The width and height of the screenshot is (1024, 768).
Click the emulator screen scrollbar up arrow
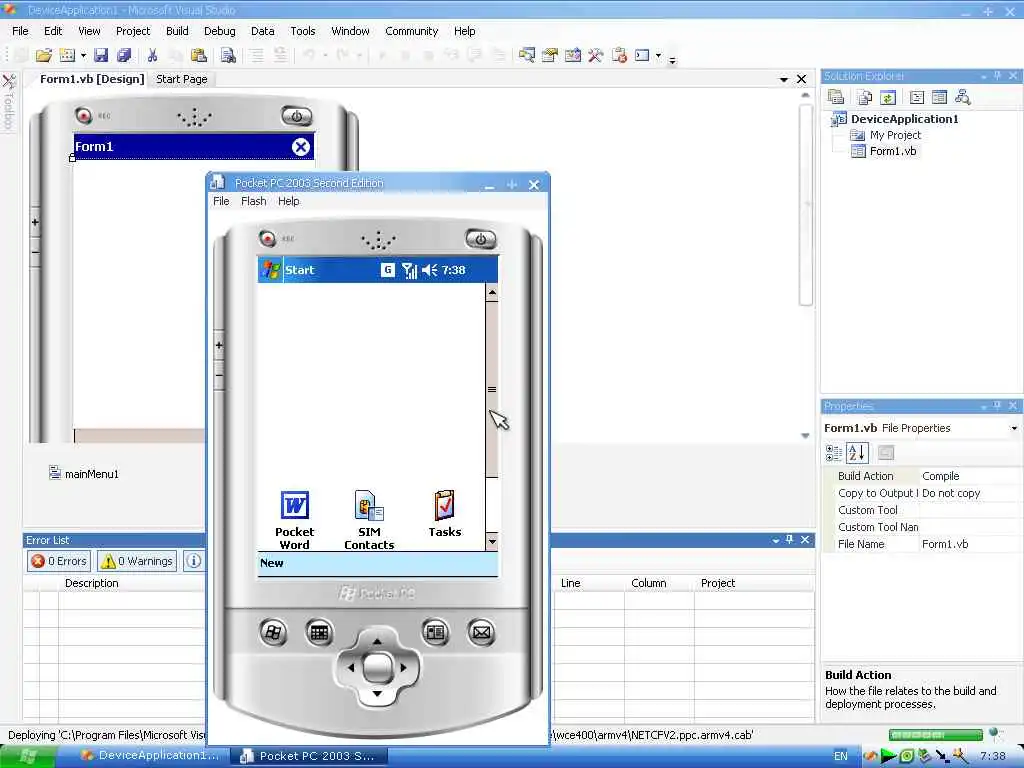click(x=492, y=293)
